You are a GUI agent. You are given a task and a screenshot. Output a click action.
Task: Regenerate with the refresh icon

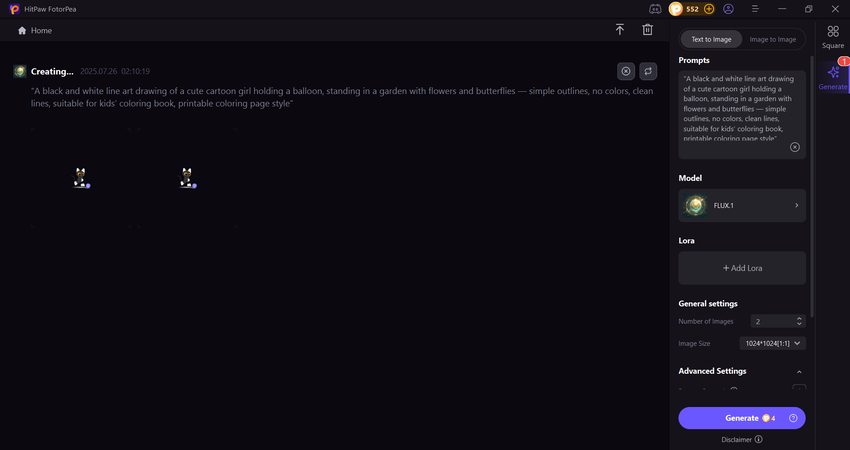pyautogui.click(x=648, y=71)
